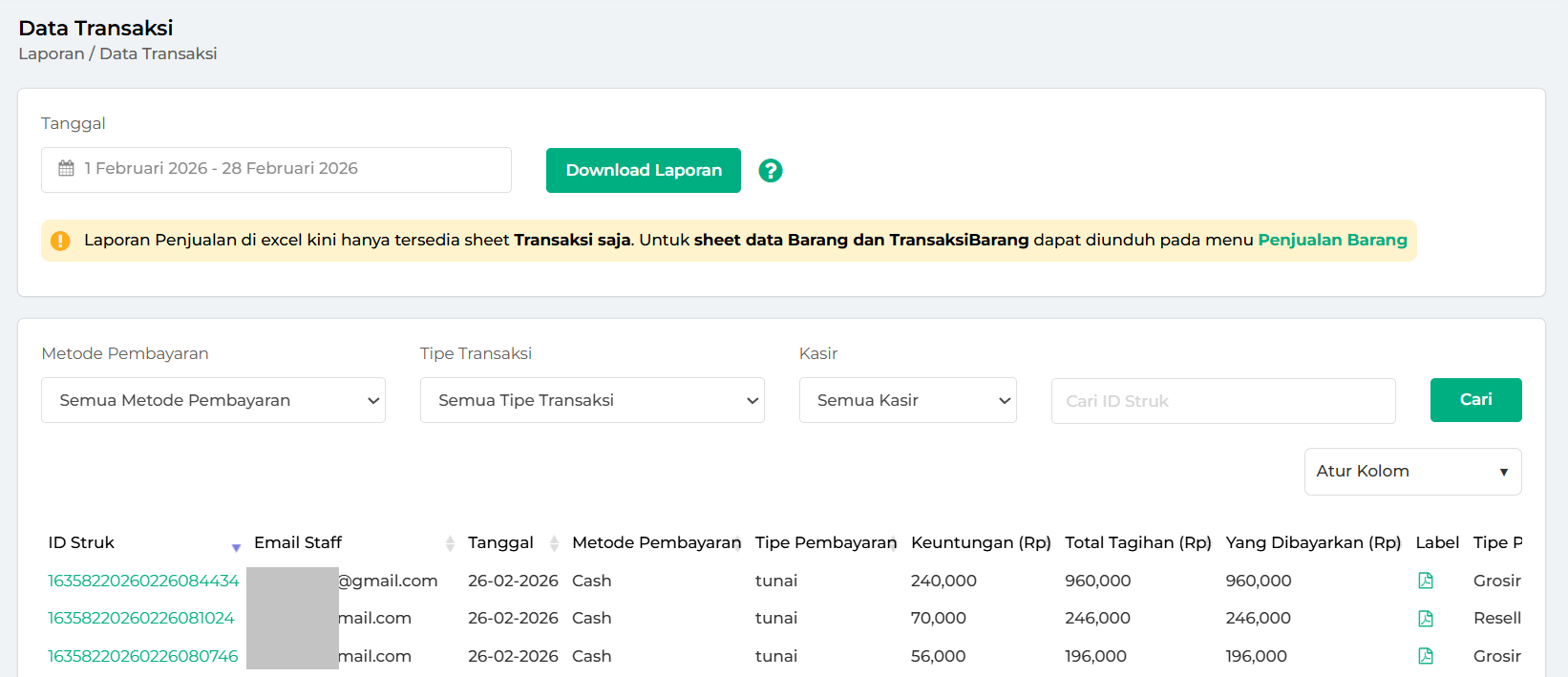Click the orange warning icon in notice
Image resolution: width=1568 pixels, height=677 pixels.
pos(60,241)
